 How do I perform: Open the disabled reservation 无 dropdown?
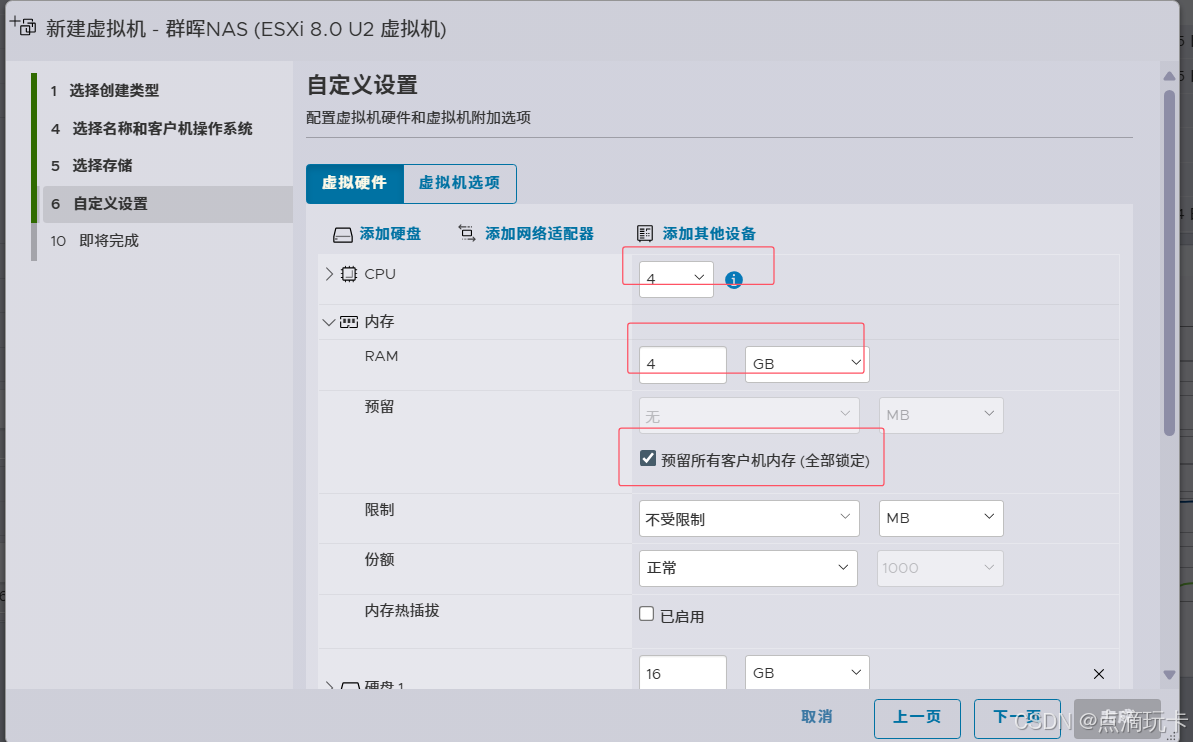(x=749, y=416)
